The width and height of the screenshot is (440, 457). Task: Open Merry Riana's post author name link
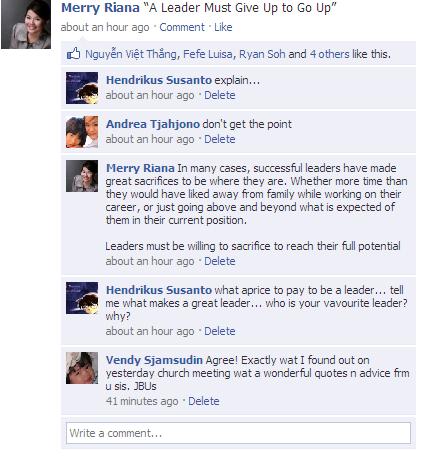click(100, 8)
